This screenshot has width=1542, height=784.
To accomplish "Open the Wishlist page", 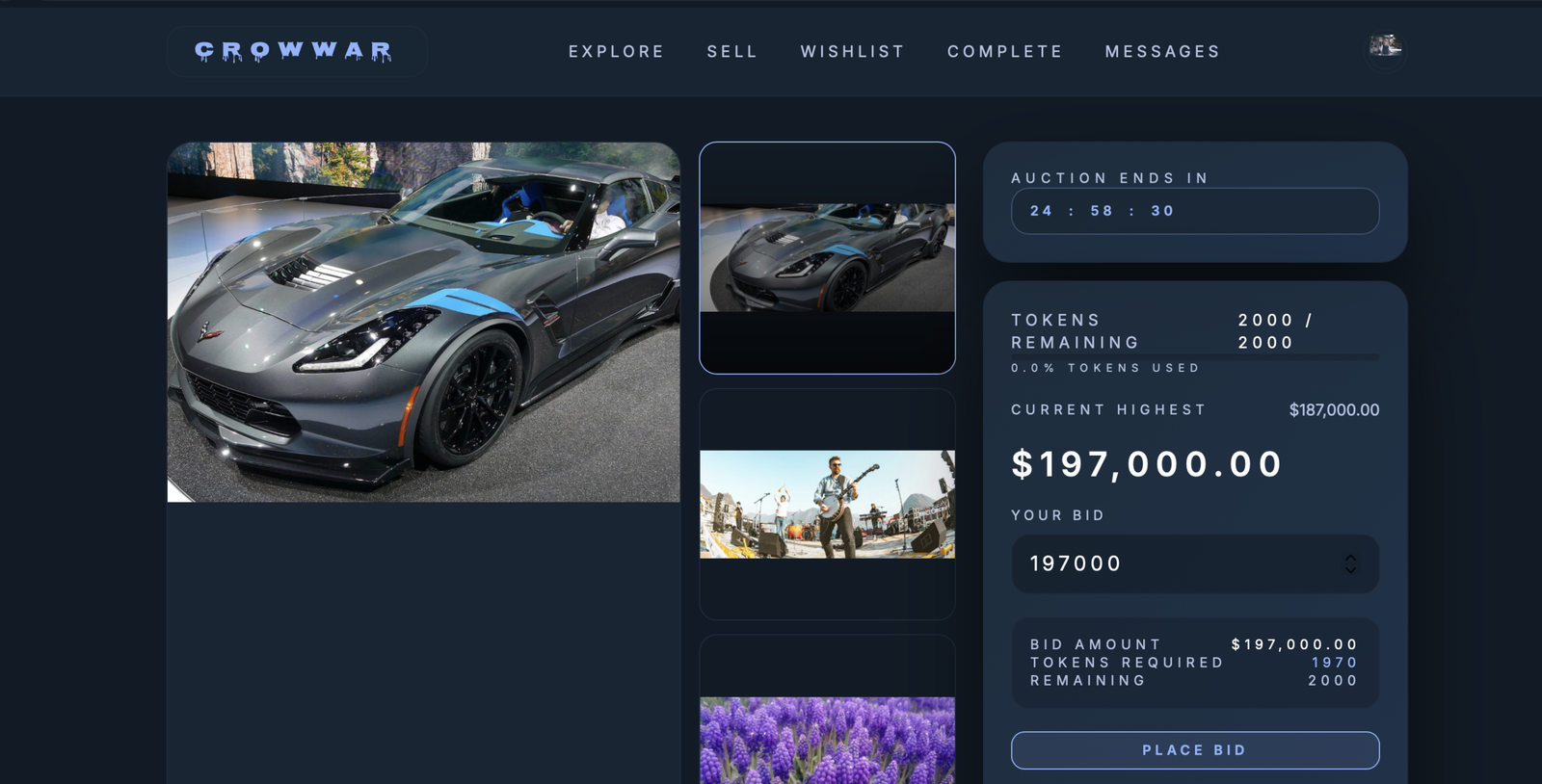I will pos(853,52).
